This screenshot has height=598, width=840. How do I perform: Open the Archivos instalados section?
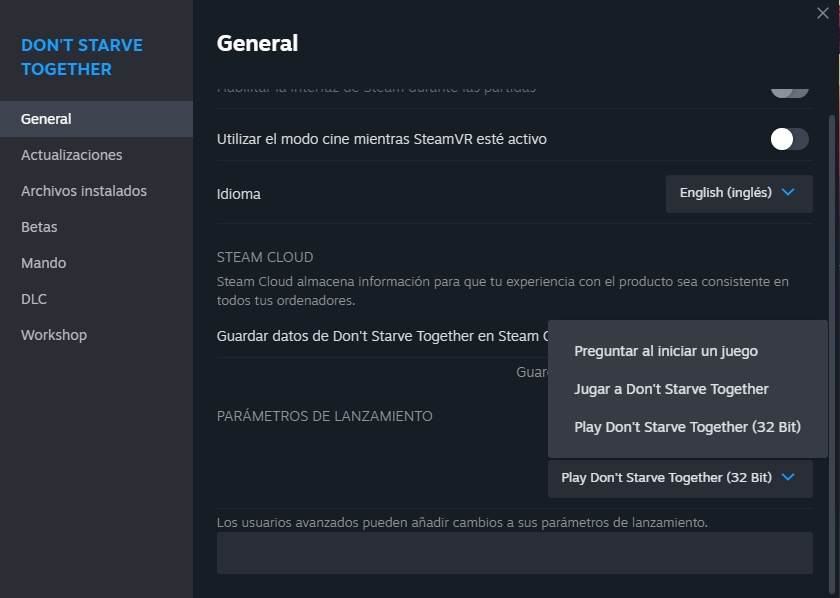point(84,191)
